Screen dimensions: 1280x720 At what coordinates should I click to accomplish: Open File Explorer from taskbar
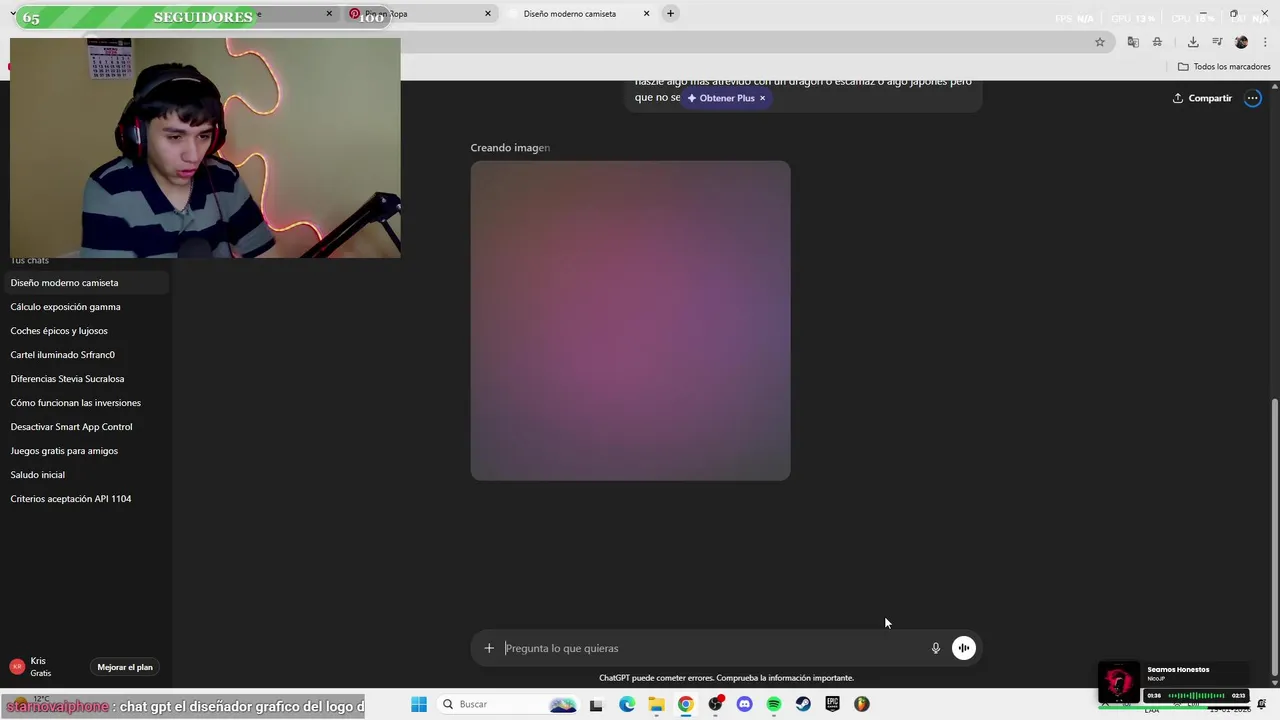pyautogui.click(x=656, y=704)
